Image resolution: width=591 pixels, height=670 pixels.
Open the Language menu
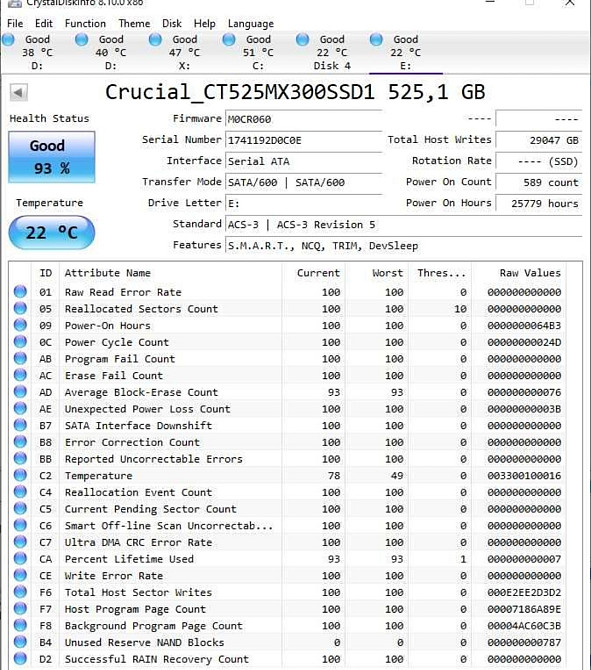pos(251,24)
